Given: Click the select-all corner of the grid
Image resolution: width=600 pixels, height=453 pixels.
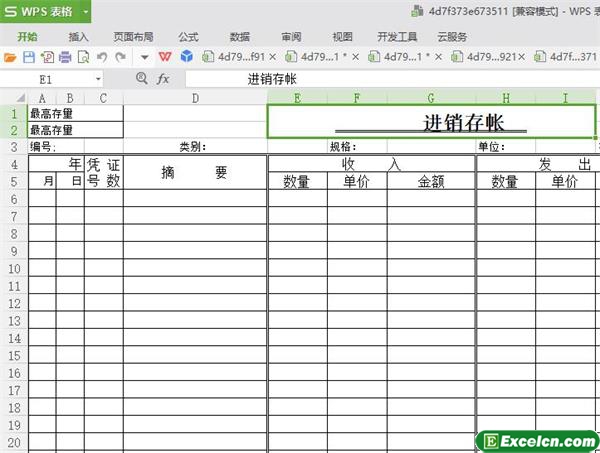Looking at the screenshot, I should (x=19, y=98).
